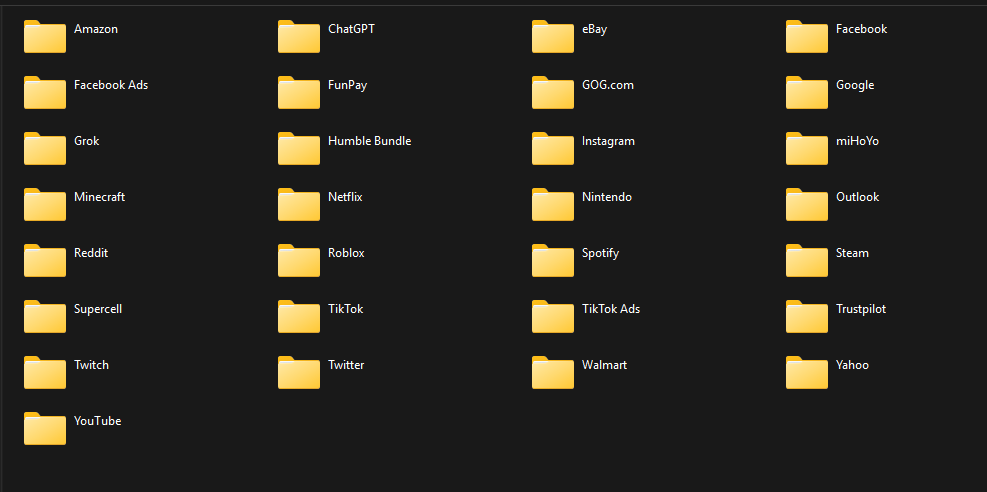The width and height of the screenshot is (987, 492).
Task: Select the Outlook folder icon
Action: click(x=807, y=204)
